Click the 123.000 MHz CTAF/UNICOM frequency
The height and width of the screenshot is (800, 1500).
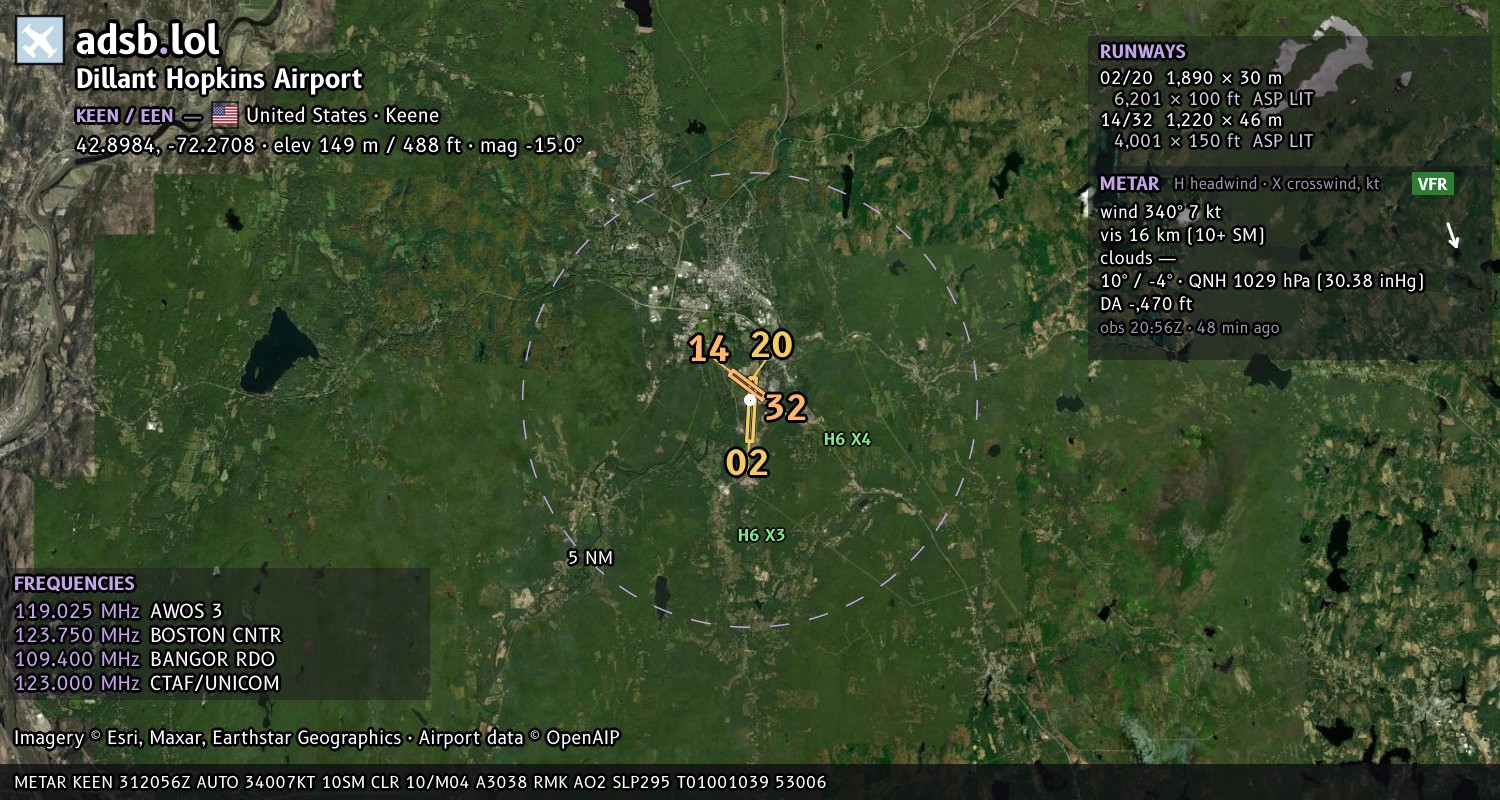coord(146,683)
